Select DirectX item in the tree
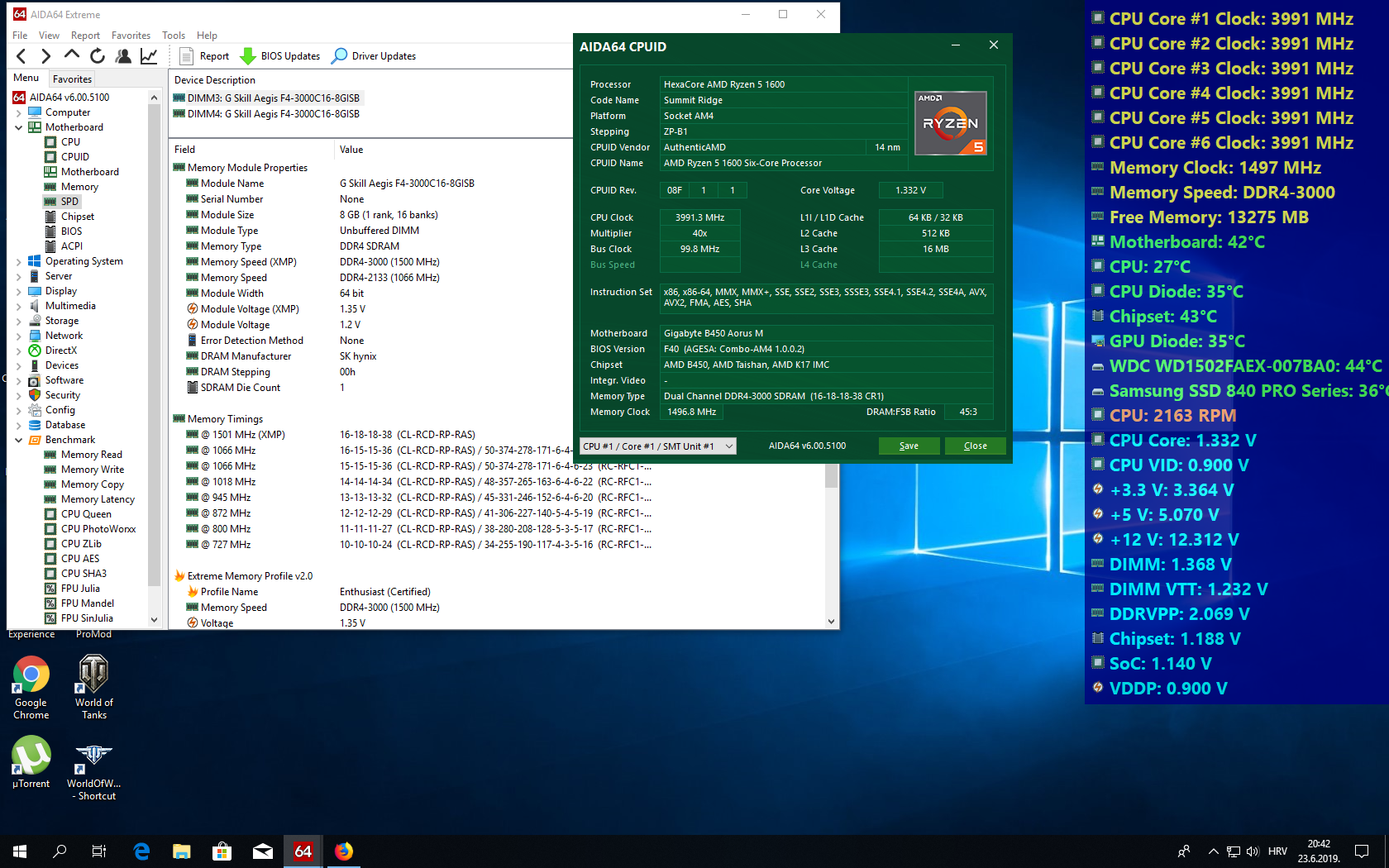 60,351
